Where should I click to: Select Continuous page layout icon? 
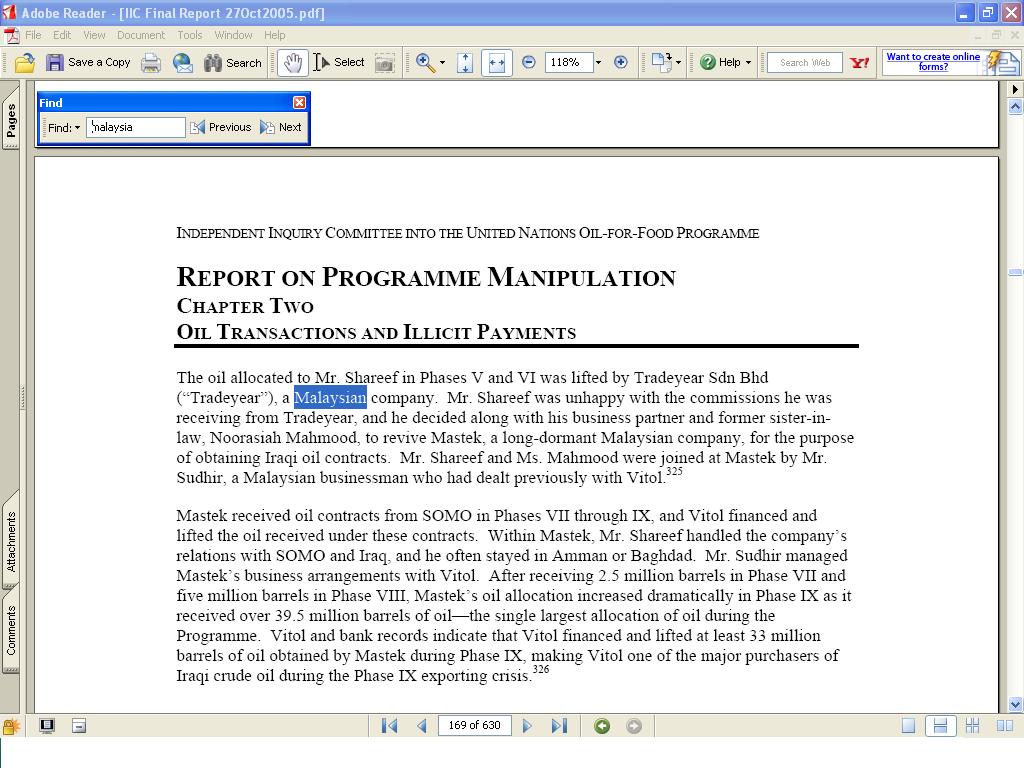940,726
